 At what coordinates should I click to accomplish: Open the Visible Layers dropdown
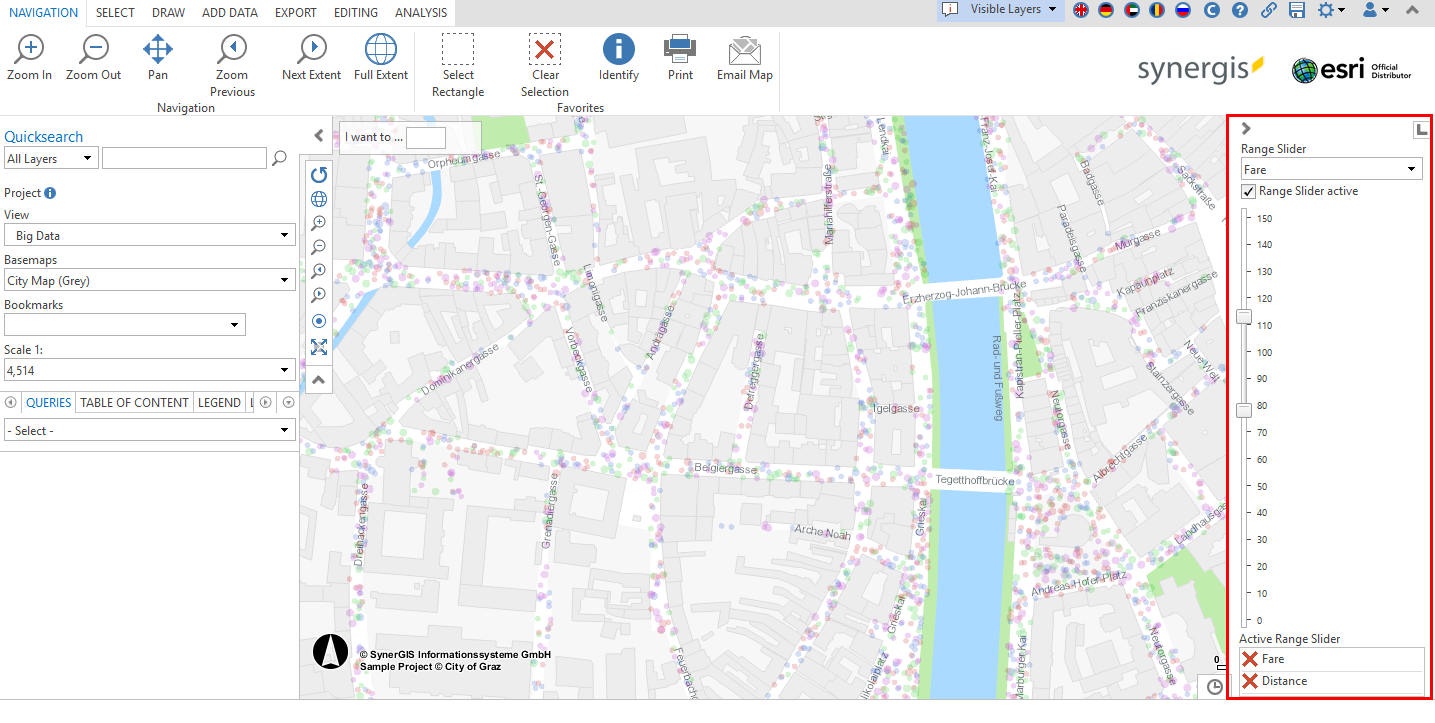[x=1001, y=10]
